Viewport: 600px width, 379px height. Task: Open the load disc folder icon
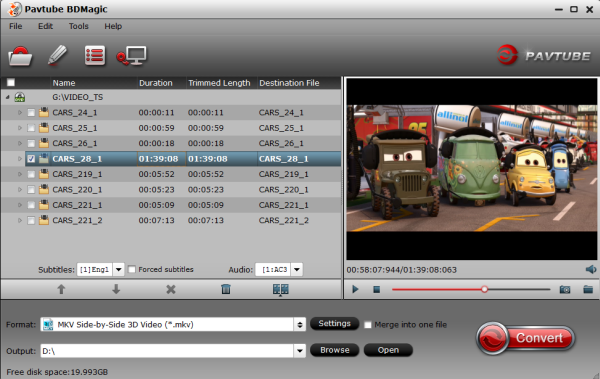(20, 56)
